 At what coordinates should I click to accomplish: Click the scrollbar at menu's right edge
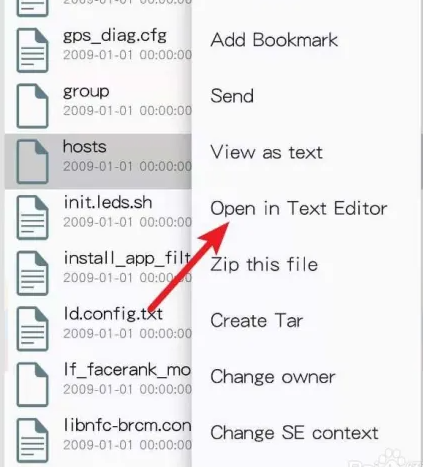pos(421,162)
